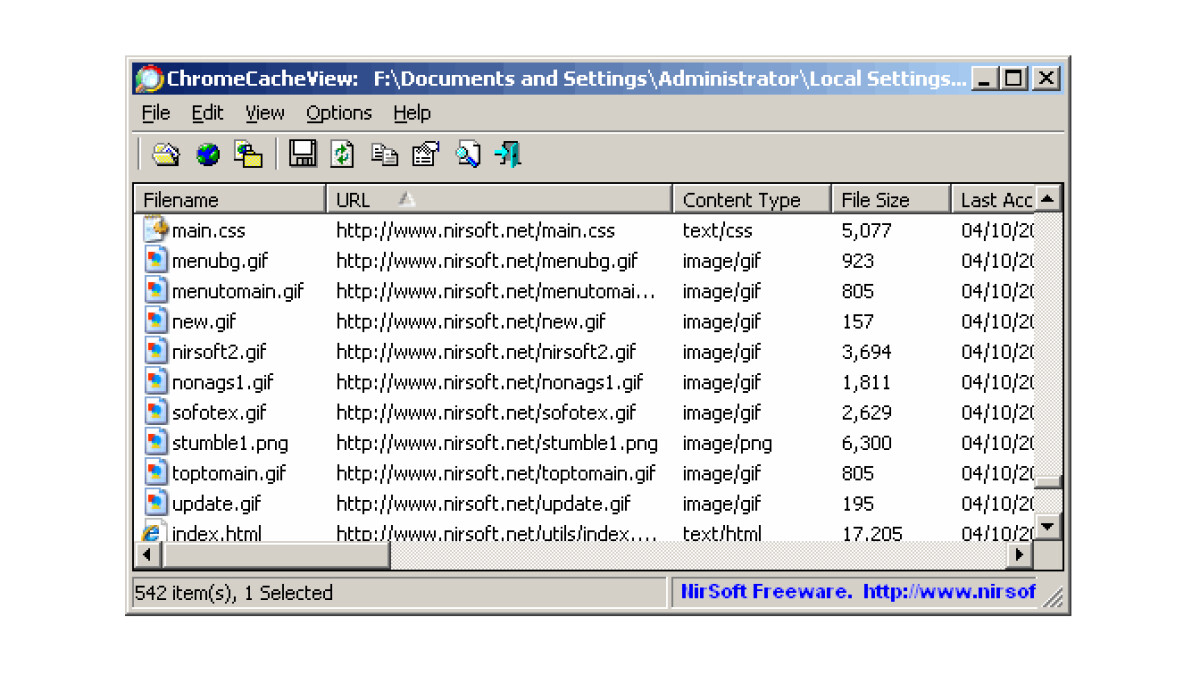This screenshot has height=675, width=1200.
Task: Click the magnifier Find icon
Action: click(467, 154)
